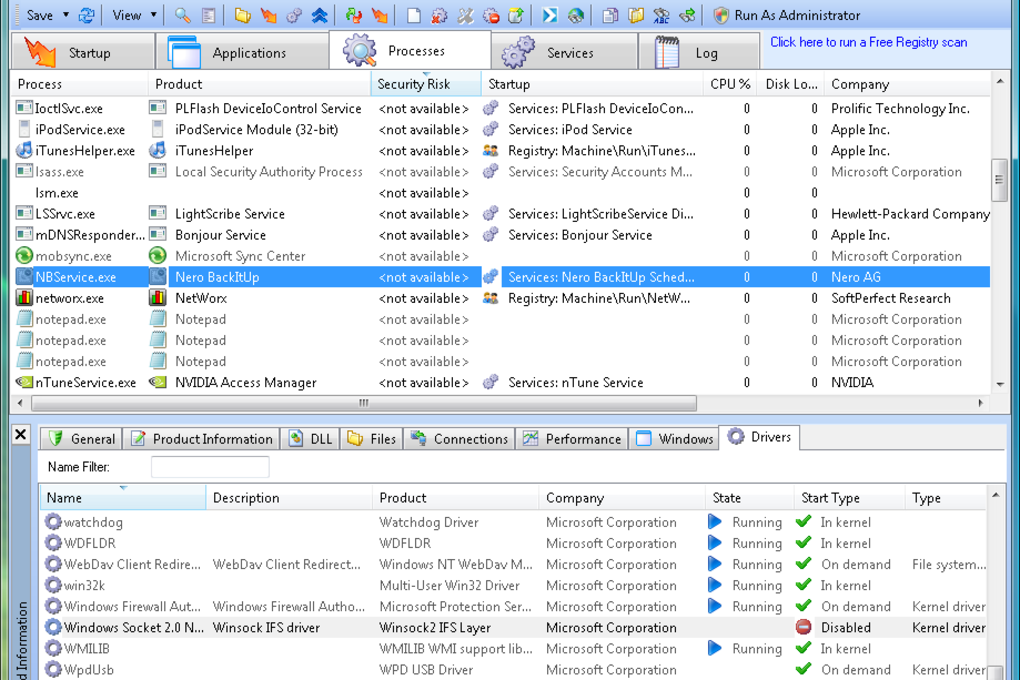Click the gear icon next to watchdog driver
The height and width of the screenshot is (680, 1020).
click(53, 522)
